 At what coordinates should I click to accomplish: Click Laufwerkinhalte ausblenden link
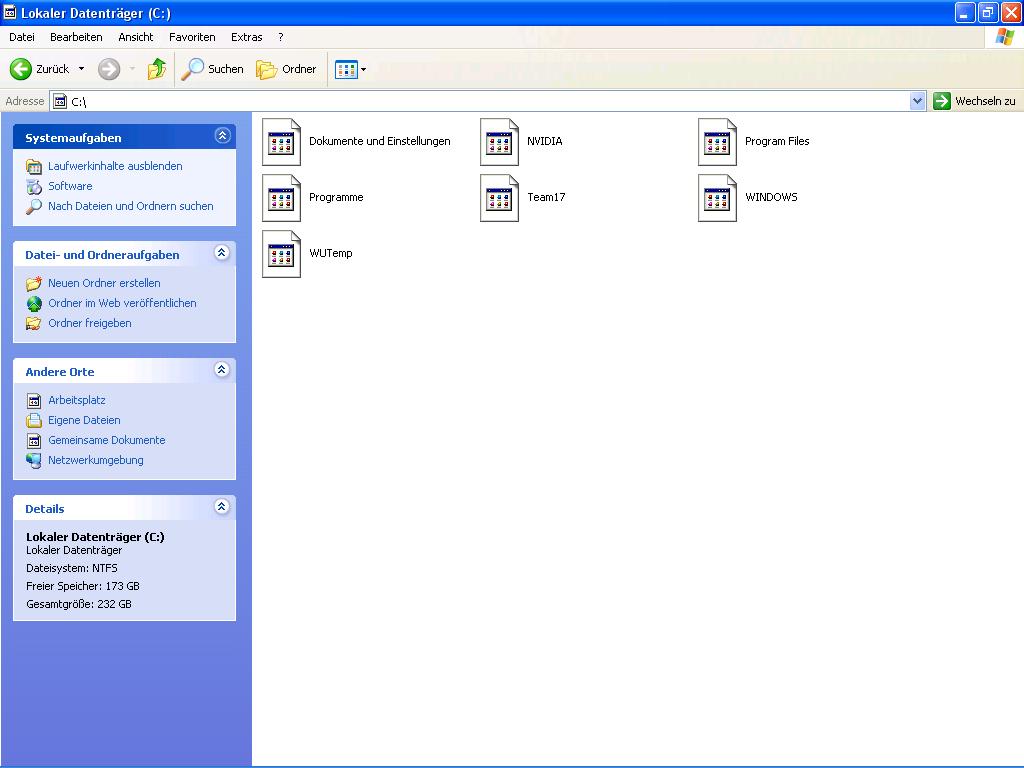coord(115,166)
